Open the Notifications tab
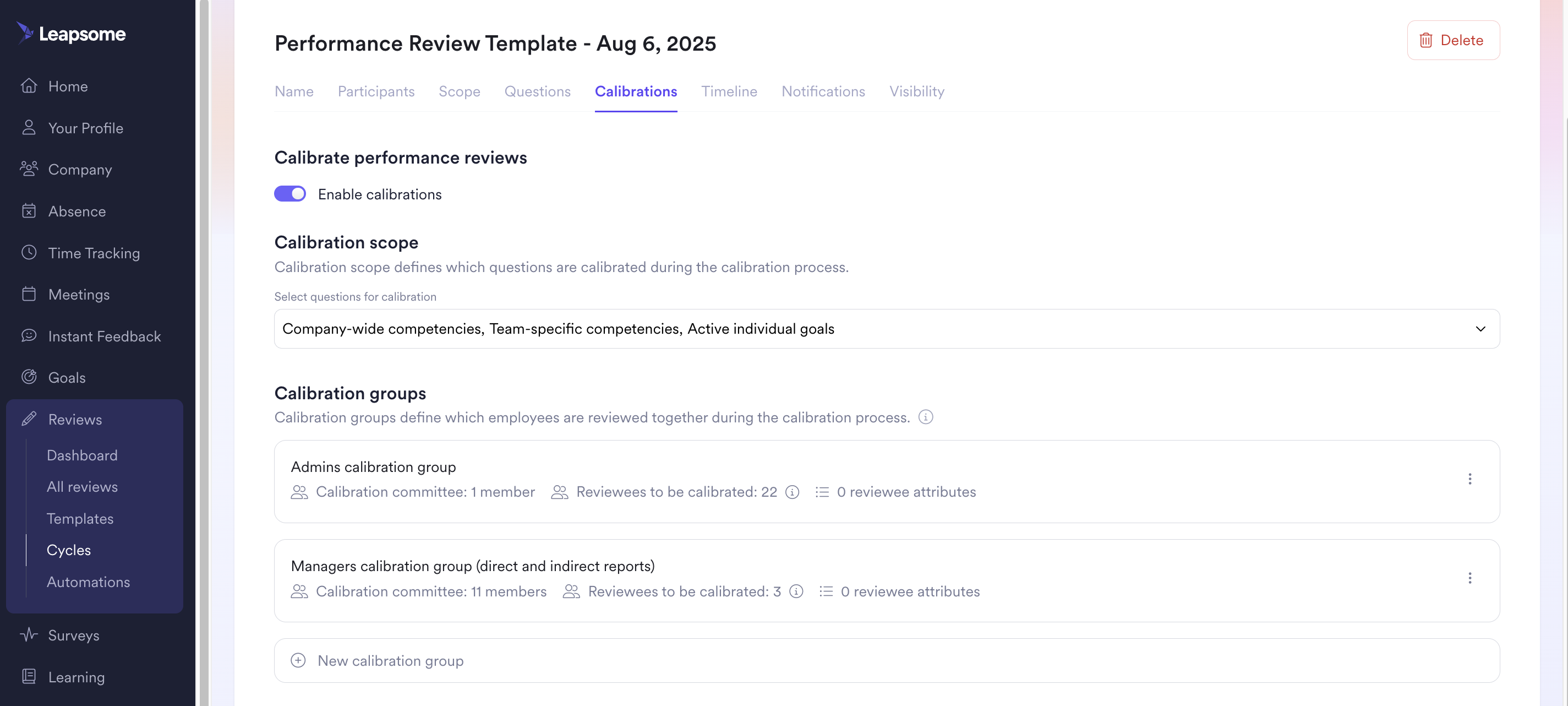 pos(823,91)
